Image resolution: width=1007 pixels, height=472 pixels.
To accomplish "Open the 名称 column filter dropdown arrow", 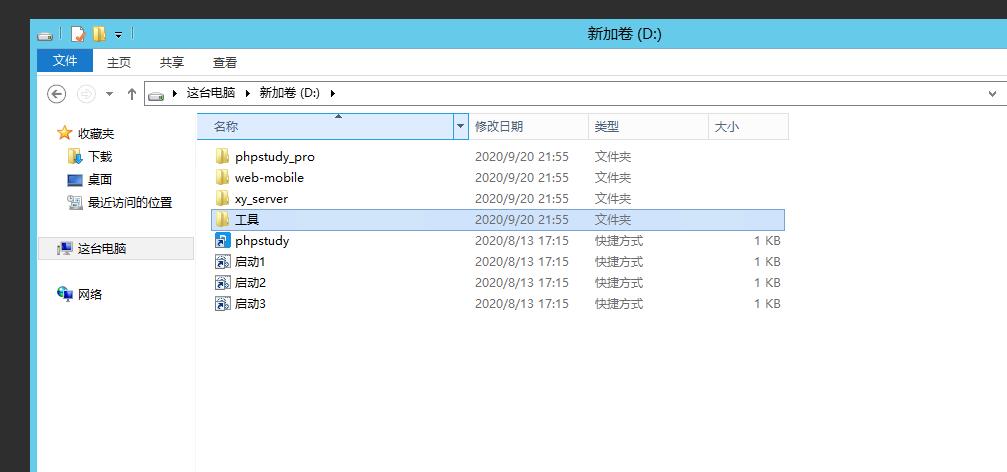I will (460, 127).
